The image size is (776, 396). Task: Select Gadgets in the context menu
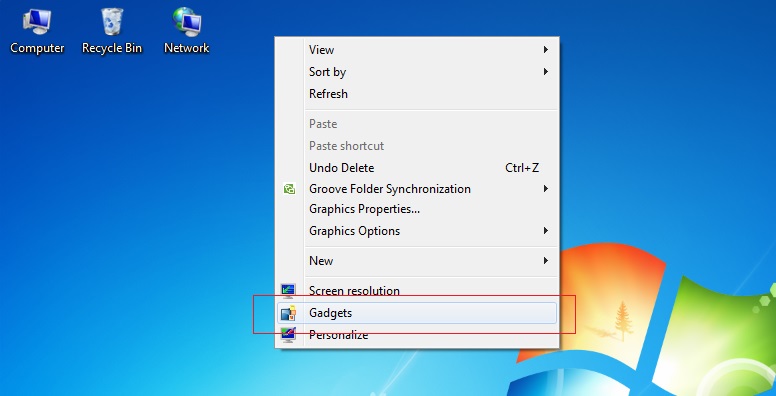417,313
